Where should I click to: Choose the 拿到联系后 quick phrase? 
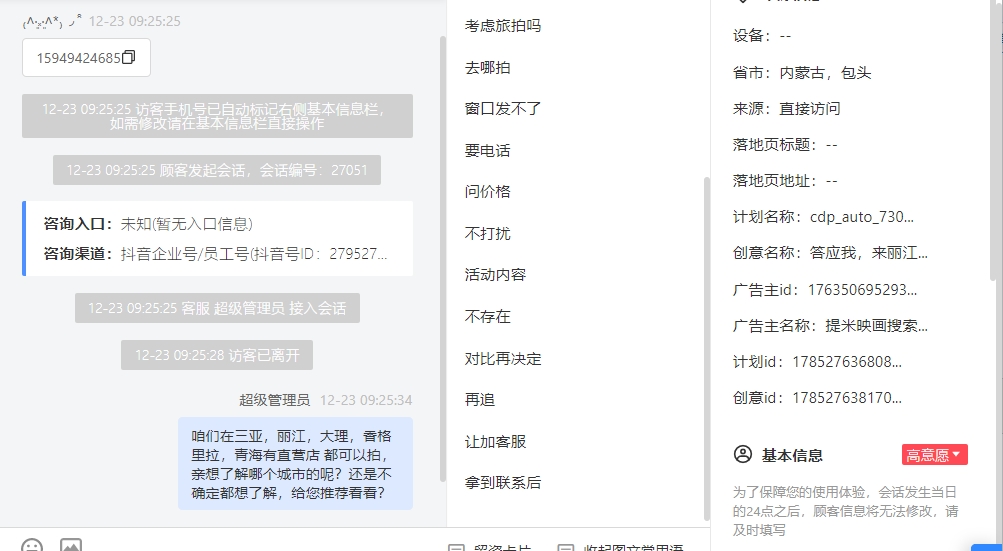[x=503, y=483]
